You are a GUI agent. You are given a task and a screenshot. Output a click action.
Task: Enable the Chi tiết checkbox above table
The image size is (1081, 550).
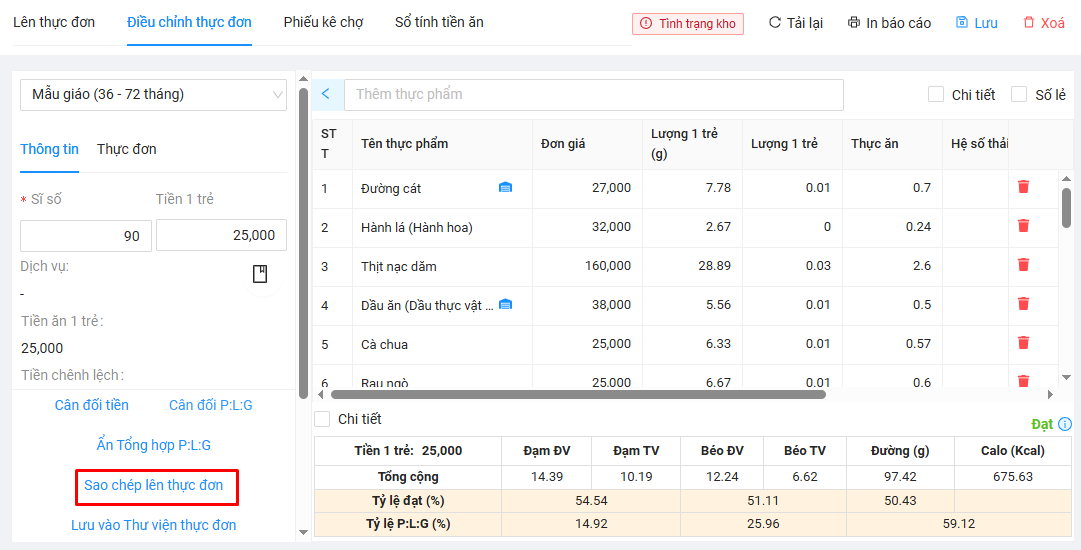click(936, 94)
